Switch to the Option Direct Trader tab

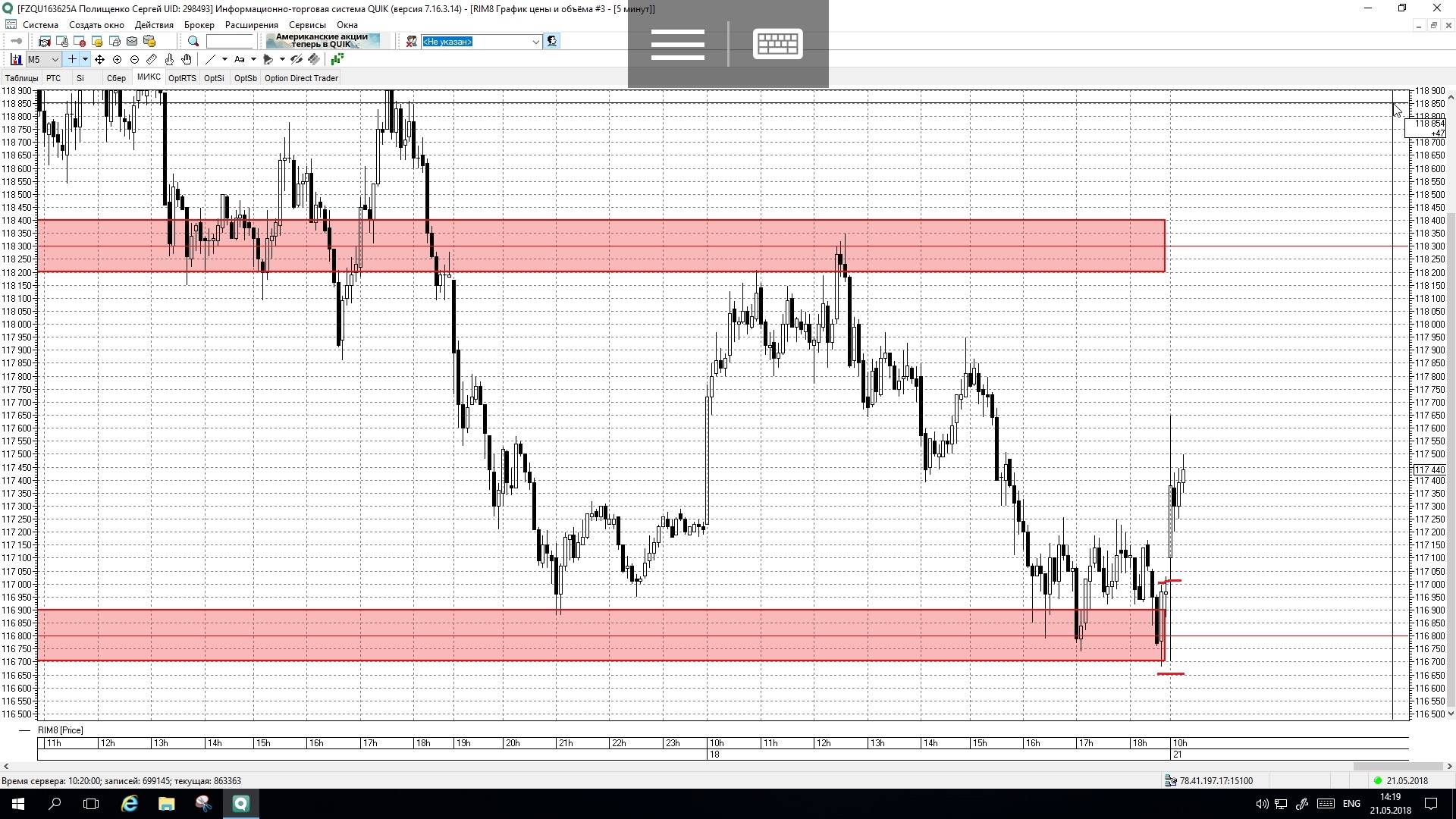[x=301, y=78]
